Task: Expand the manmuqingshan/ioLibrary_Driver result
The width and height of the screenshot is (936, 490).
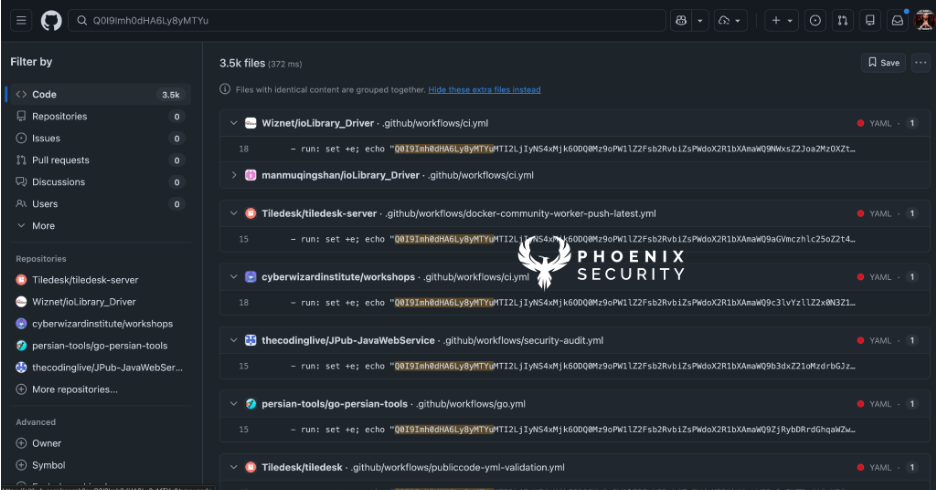Action: (x=233, y=175)
